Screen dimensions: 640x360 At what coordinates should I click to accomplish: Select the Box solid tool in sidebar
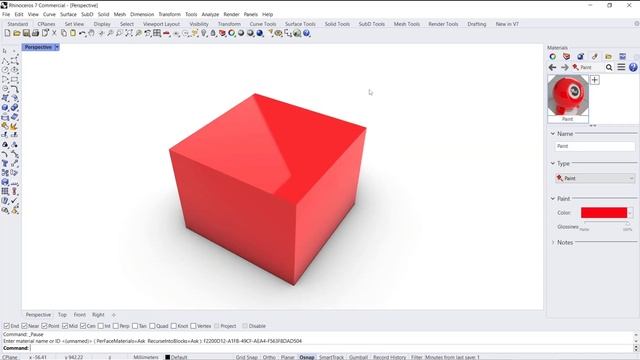tap(5, 108)
